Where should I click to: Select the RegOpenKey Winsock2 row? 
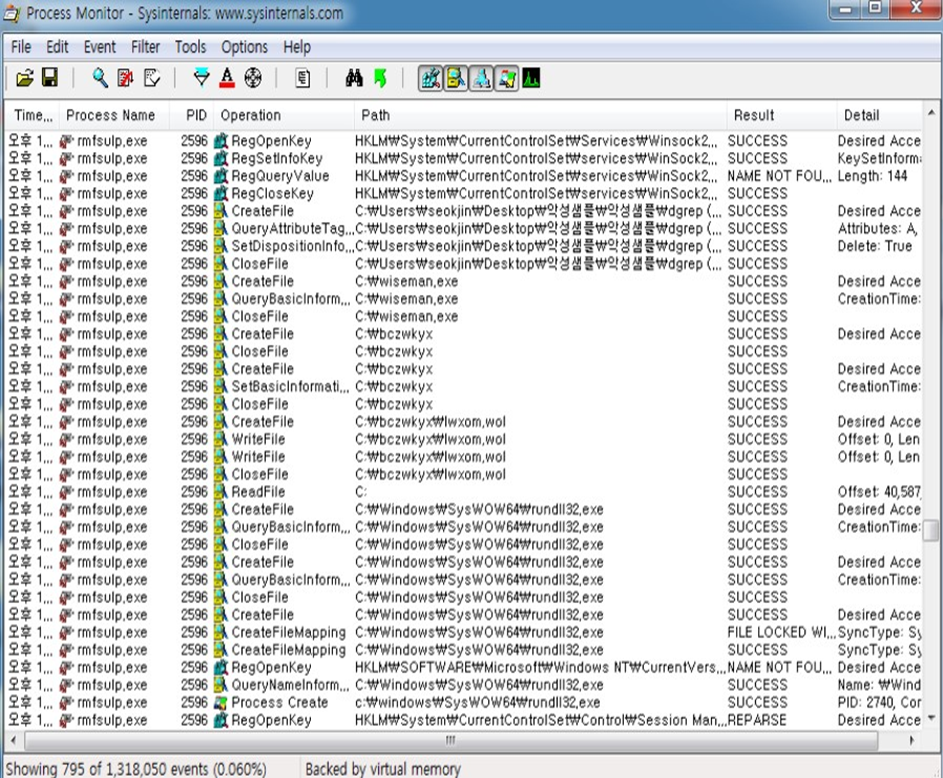tap(463, 141)
